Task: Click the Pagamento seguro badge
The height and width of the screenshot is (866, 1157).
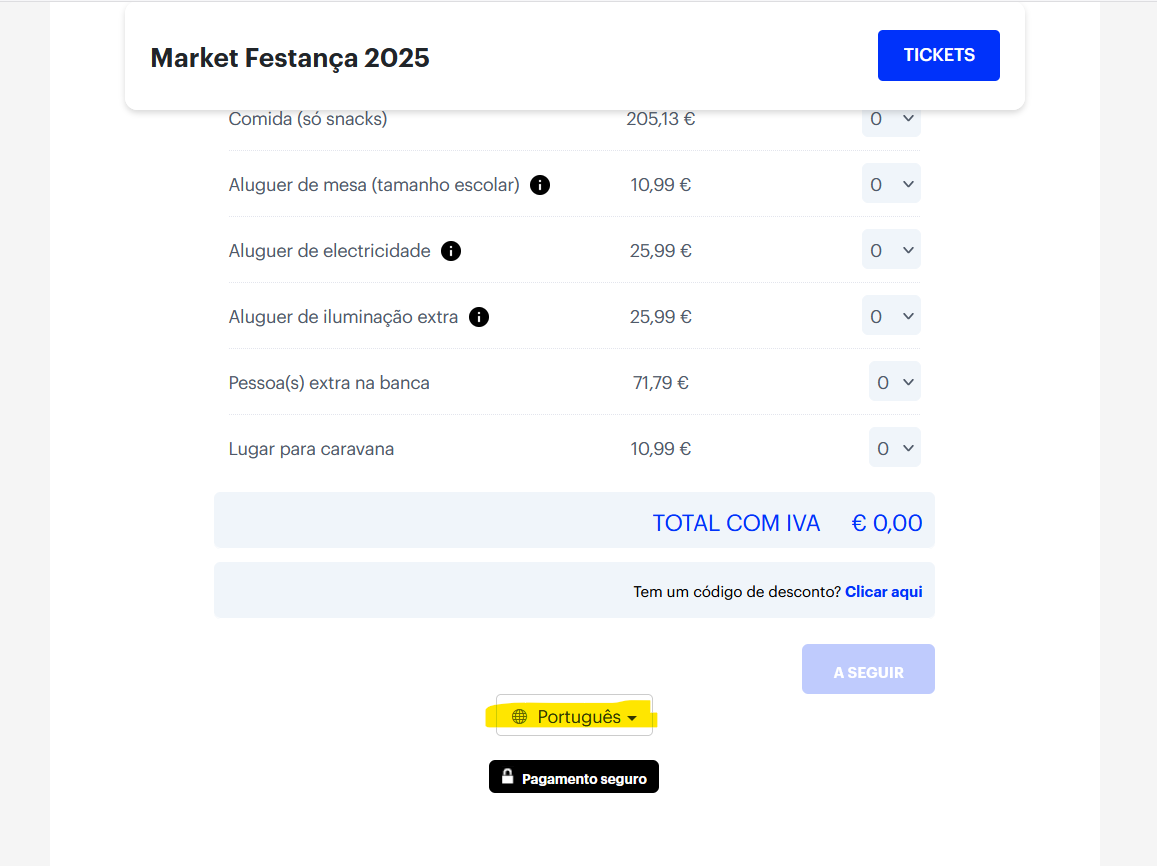Action: click(574, 778)
